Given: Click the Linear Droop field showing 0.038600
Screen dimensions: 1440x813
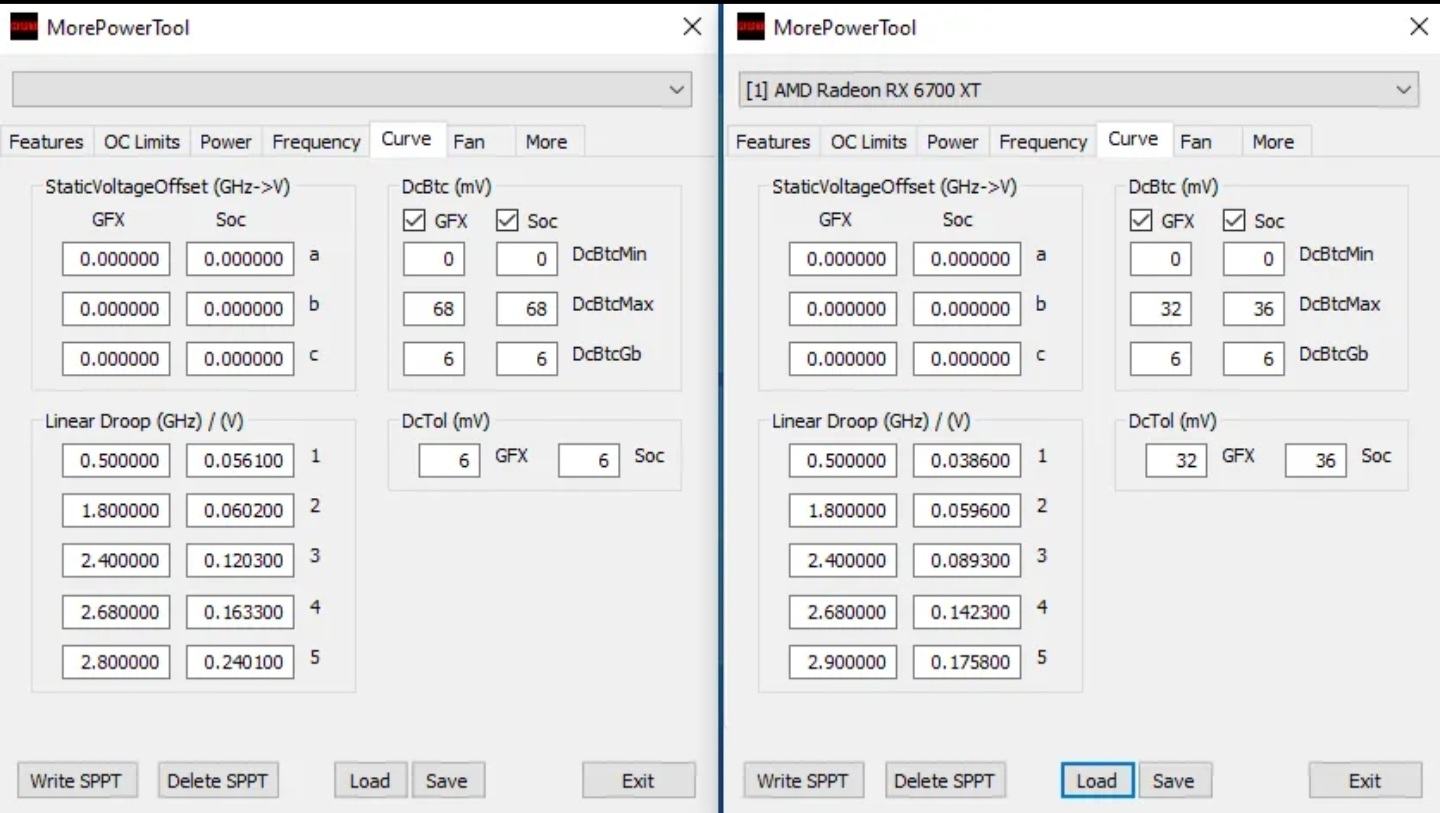Looking at the screenshot, I should (967, 461).
